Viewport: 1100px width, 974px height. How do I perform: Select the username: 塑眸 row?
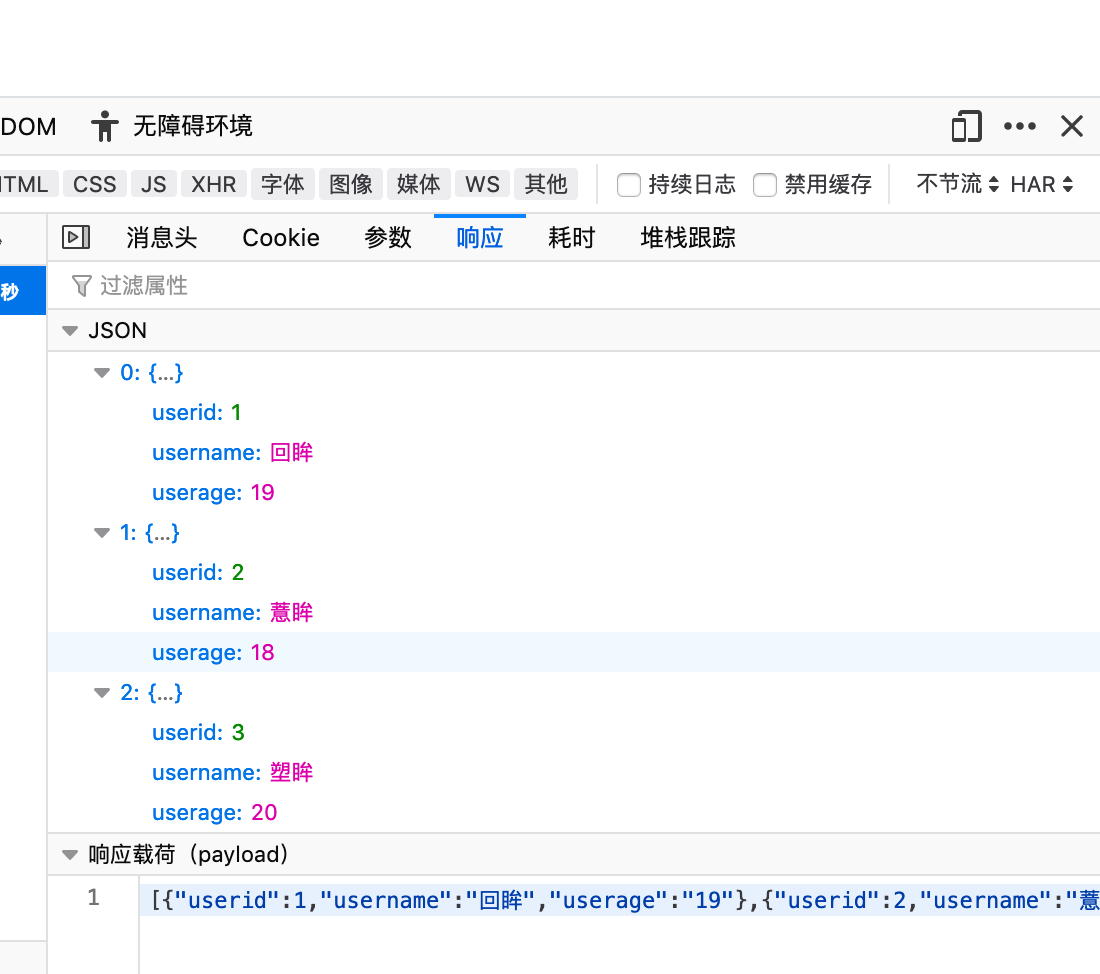click(x=574, y=773)
